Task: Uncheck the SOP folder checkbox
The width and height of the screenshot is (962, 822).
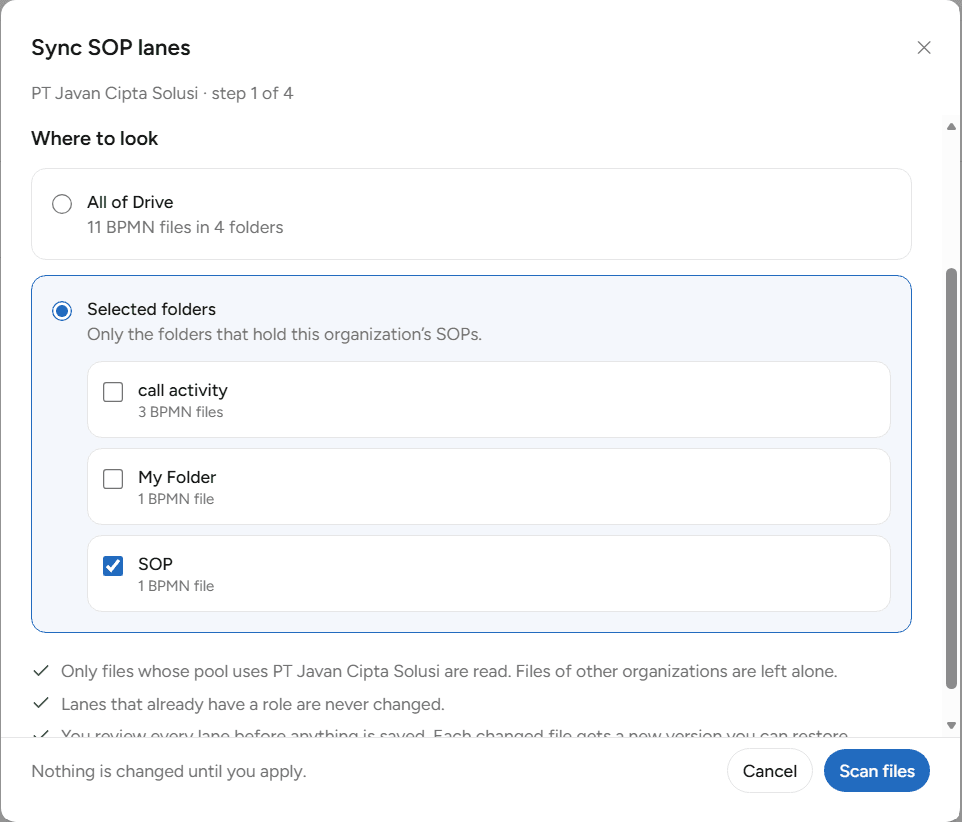Action: pyautogui.click(x=113, y=566)
